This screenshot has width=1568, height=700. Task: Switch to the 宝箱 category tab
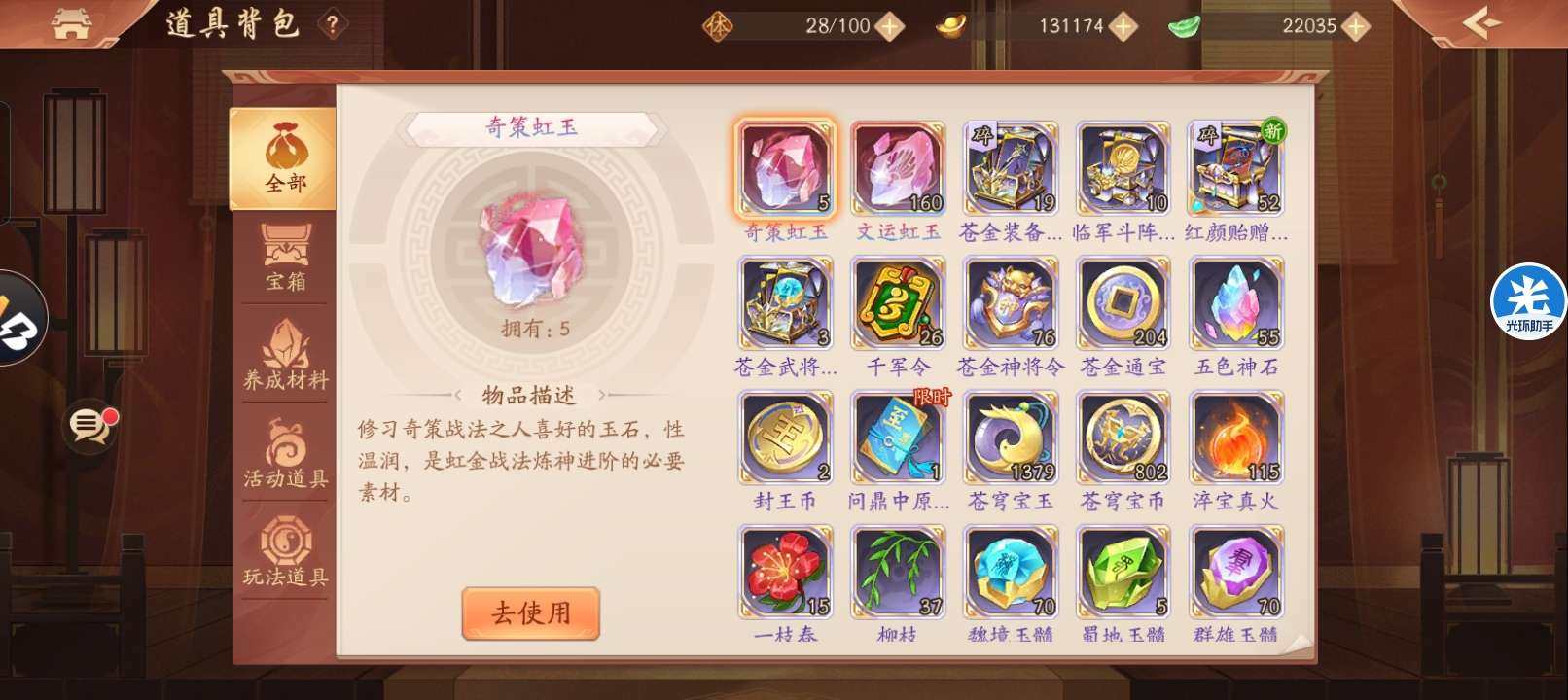point(285,258)
